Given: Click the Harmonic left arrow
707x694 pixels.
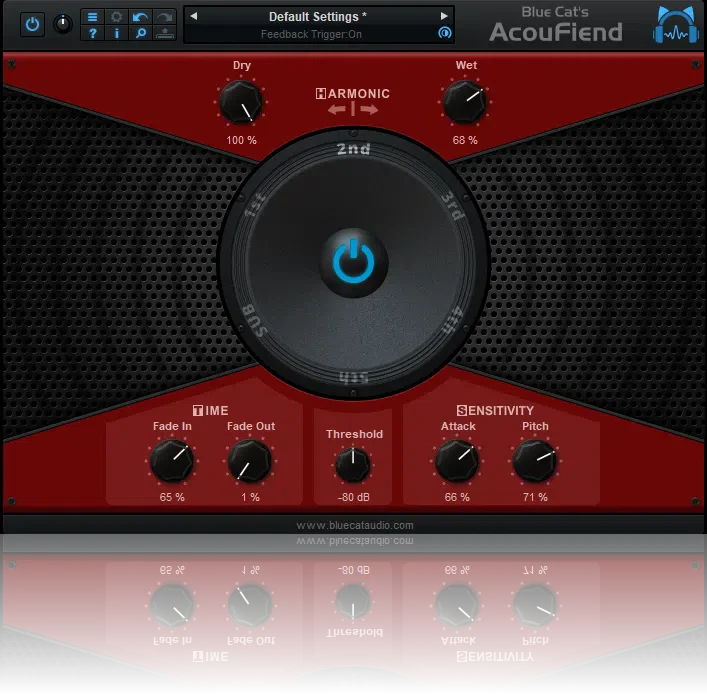Looking at the screenshot, I should 337,109.
